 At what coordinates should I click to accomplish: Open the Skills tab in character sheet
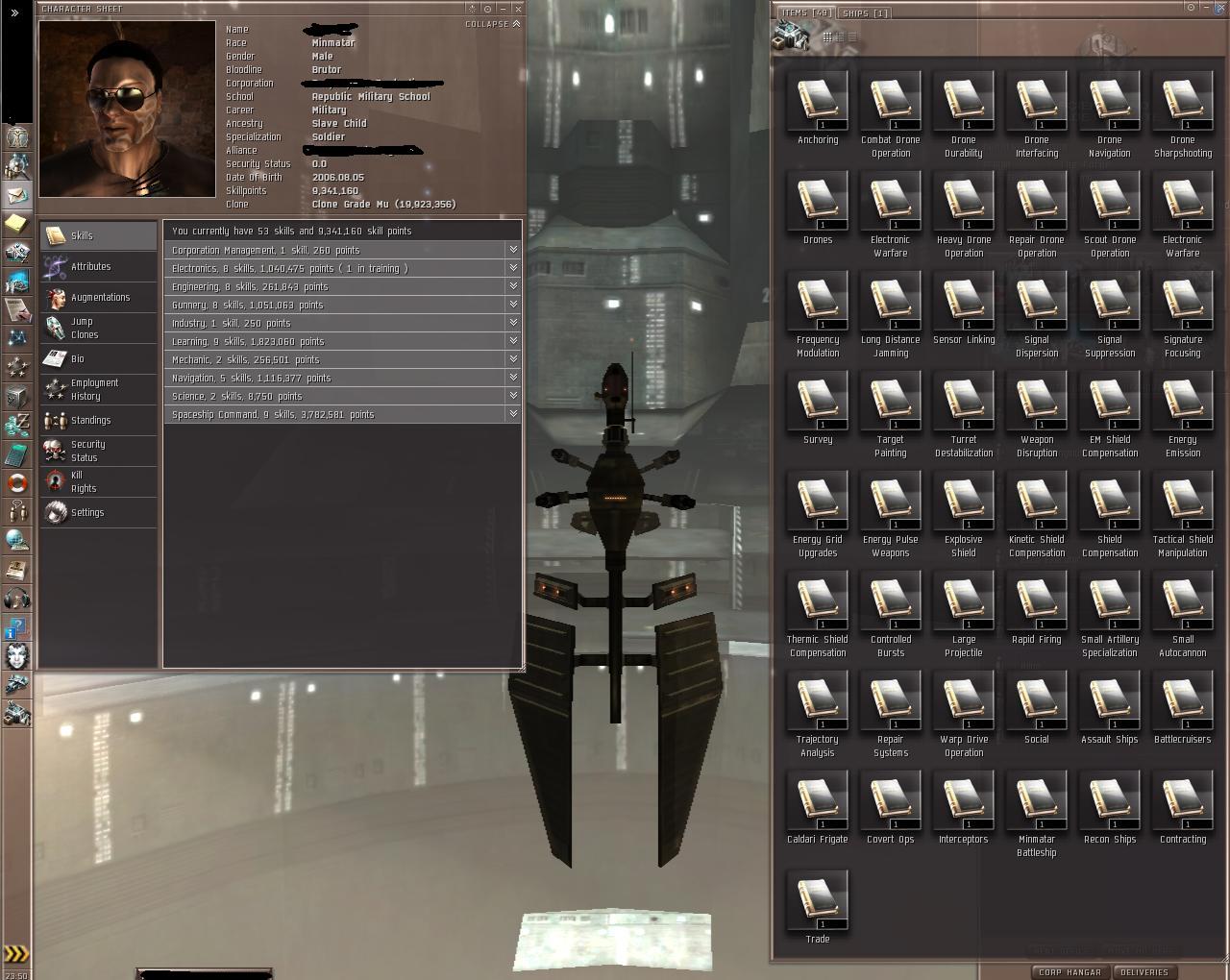[98, 235]
